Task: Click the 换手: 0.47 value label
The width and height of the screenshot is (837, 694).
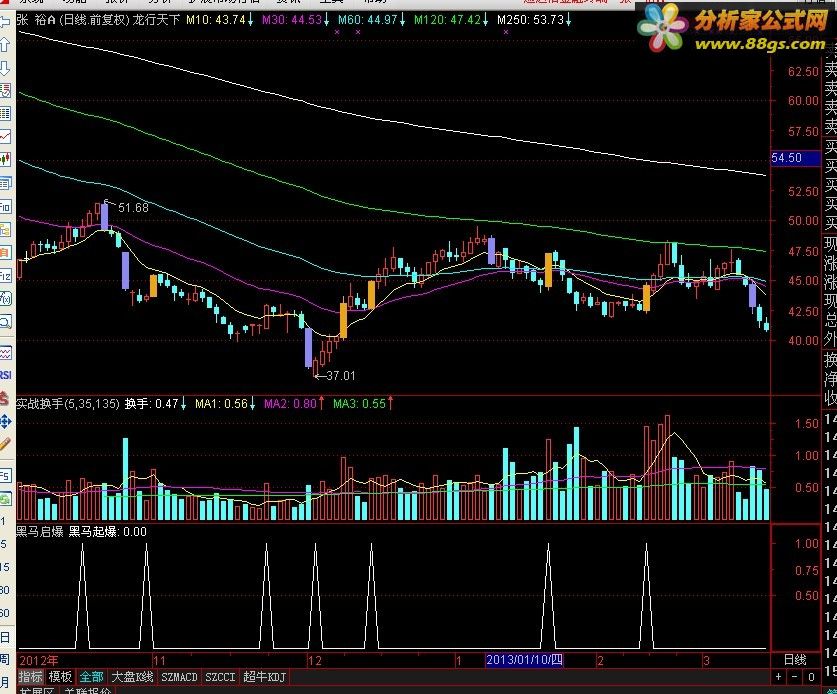Action: [x=155, y=404]
